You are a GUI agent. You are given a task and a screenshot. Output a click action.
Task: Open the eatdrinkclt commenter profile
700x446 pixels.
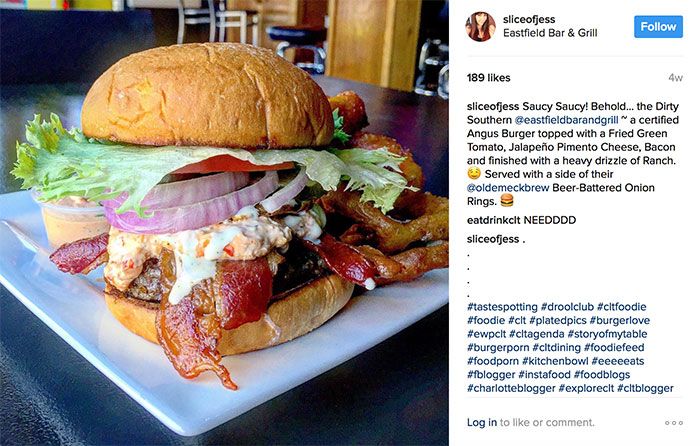(x=493, y=220)
